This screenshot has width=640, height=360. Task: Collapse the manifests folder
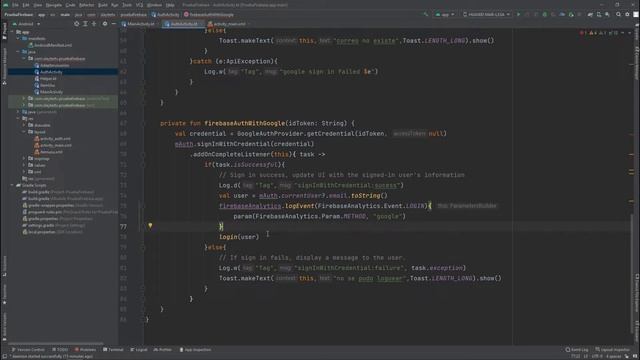click(x=18, y=38)
